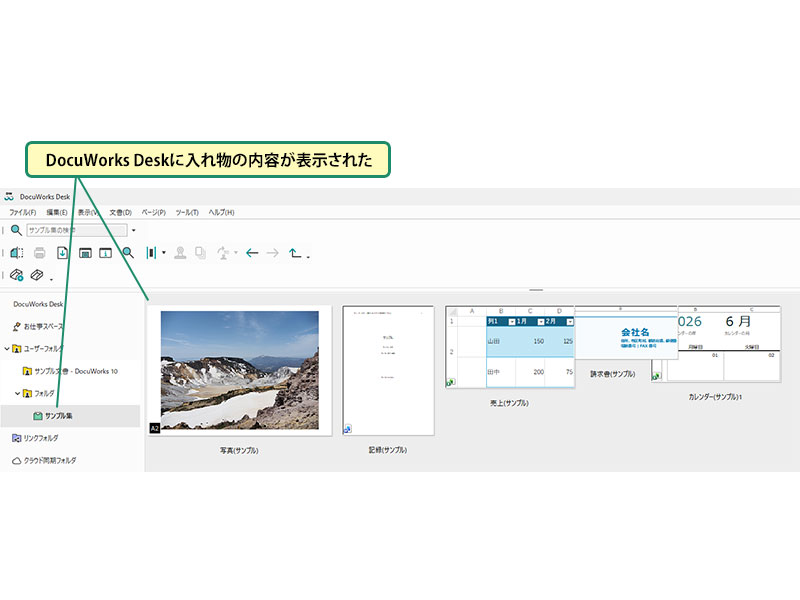Click the お仕事スペース workspace icon
Viewport: 800px width, 600px height.
pyautogui.click(x=16, y=327)
